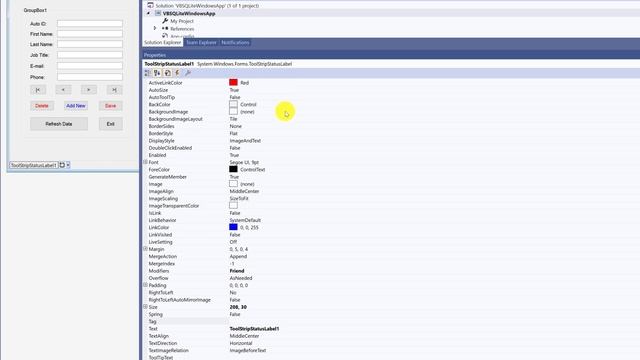Switch to the Solution Explorer tab
This screenshot has width=640, height=360.
(x=162, y=42)
